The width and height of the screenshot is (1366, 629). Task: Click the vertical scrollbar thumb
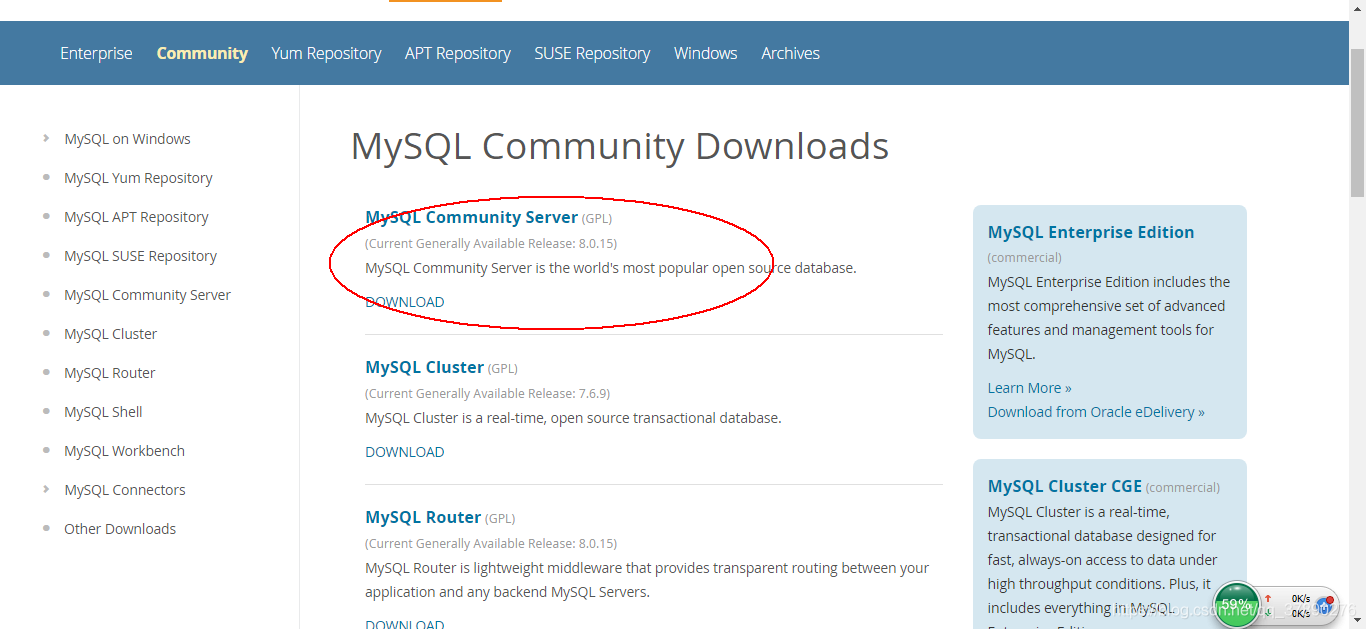click(x=1357, y=121)
